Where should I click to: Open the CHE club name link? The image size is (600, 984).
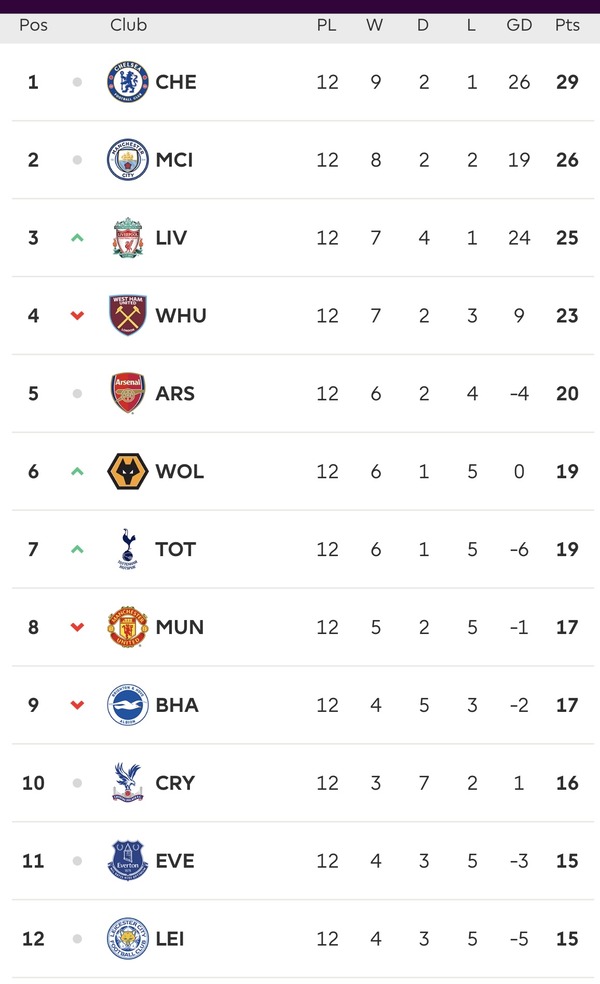176,82
